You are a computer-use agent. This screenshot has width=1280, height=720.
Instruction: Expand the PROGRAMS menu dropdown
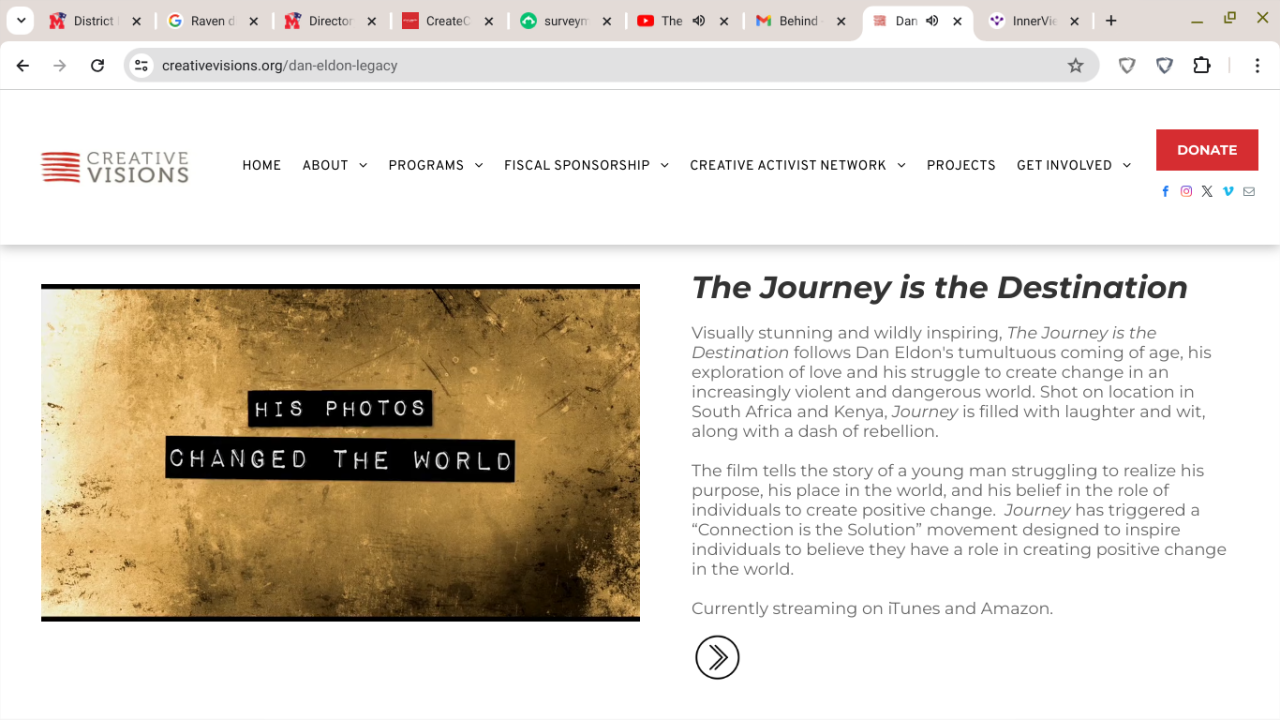pyautogui.click(x=436, y=165)
